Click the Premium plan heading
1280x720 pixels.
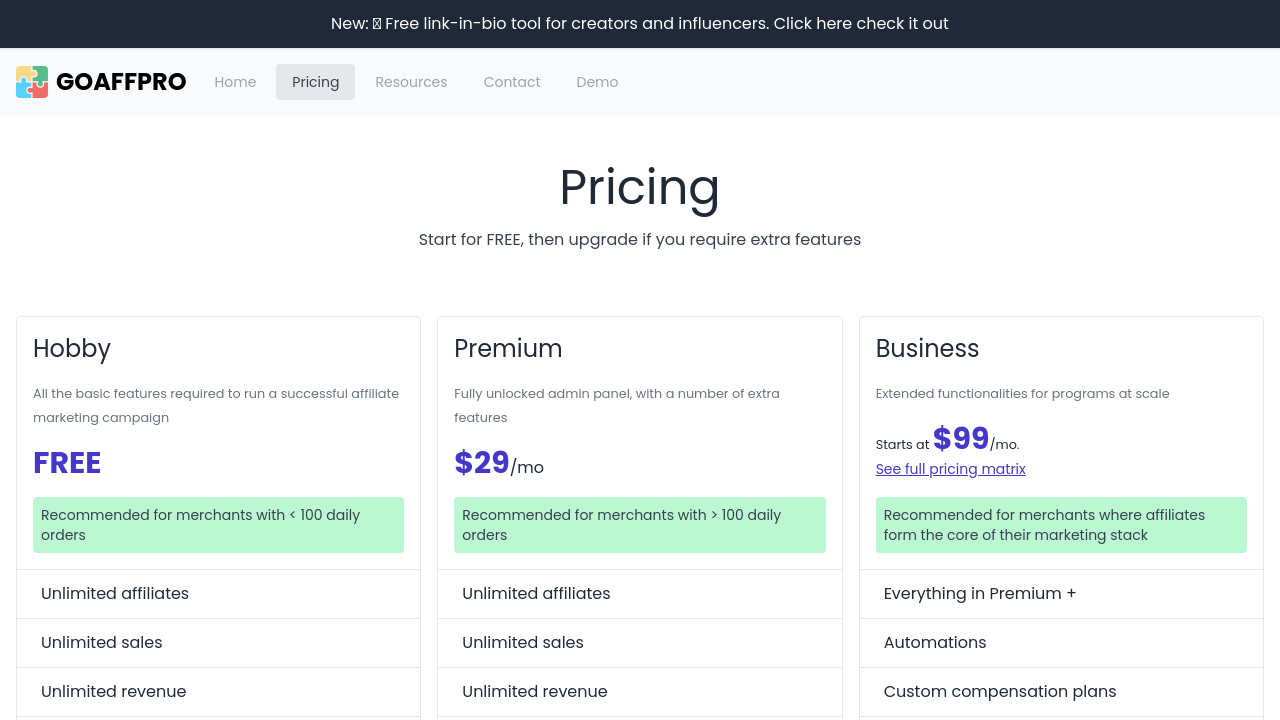pyautogui.click(x=508, y=348)
